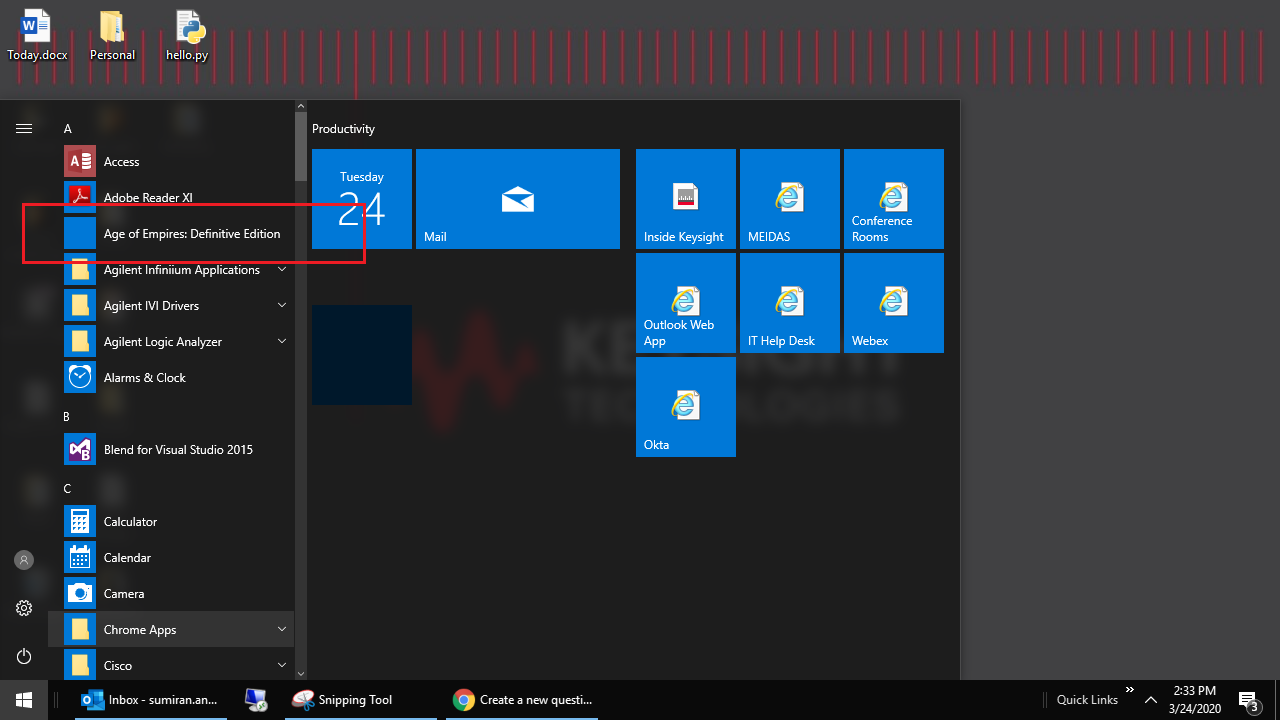The image size is (1280, 720).
Task: Select hello.py desktop file
Action: click(187, 36)
